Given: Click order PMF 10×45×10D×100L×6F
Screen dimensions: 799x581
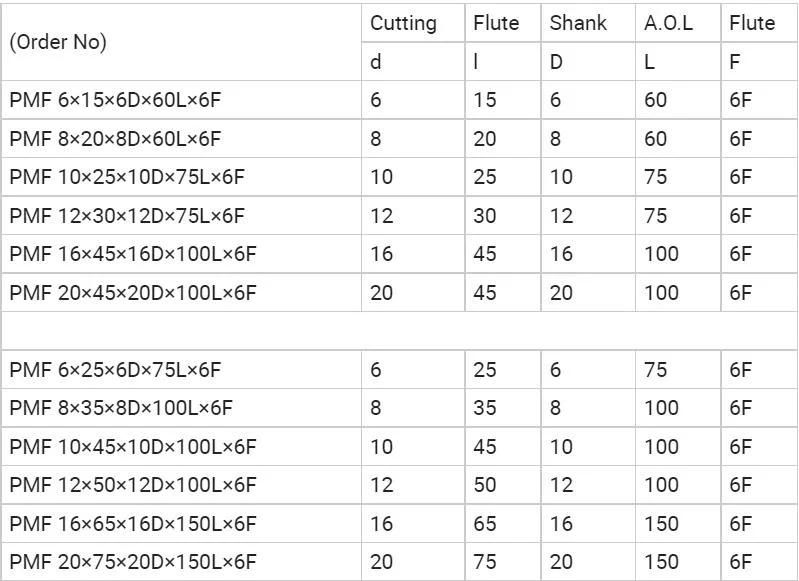Looking at the screenshot, I should pyautogui.click(x=132, y=447).
